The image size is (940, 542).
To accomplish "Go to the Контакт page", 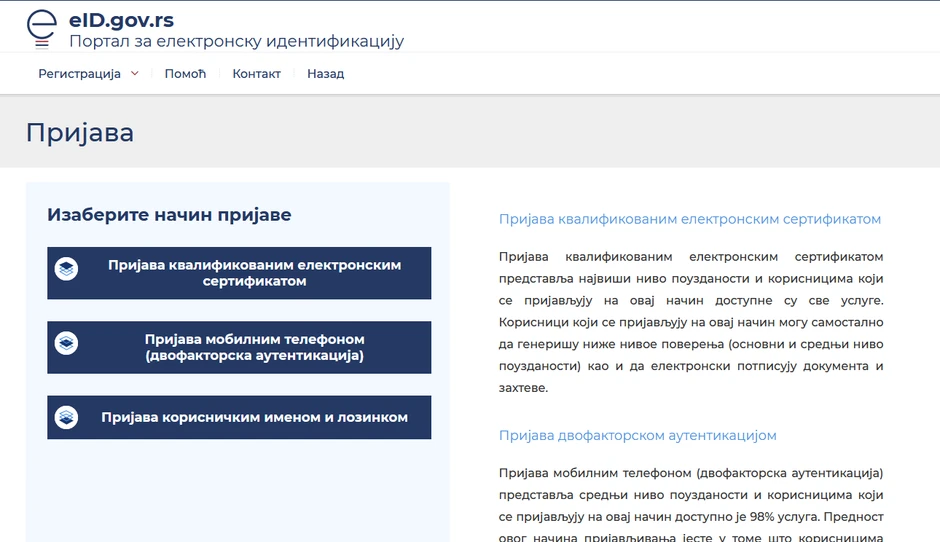I will coord(256,74).
